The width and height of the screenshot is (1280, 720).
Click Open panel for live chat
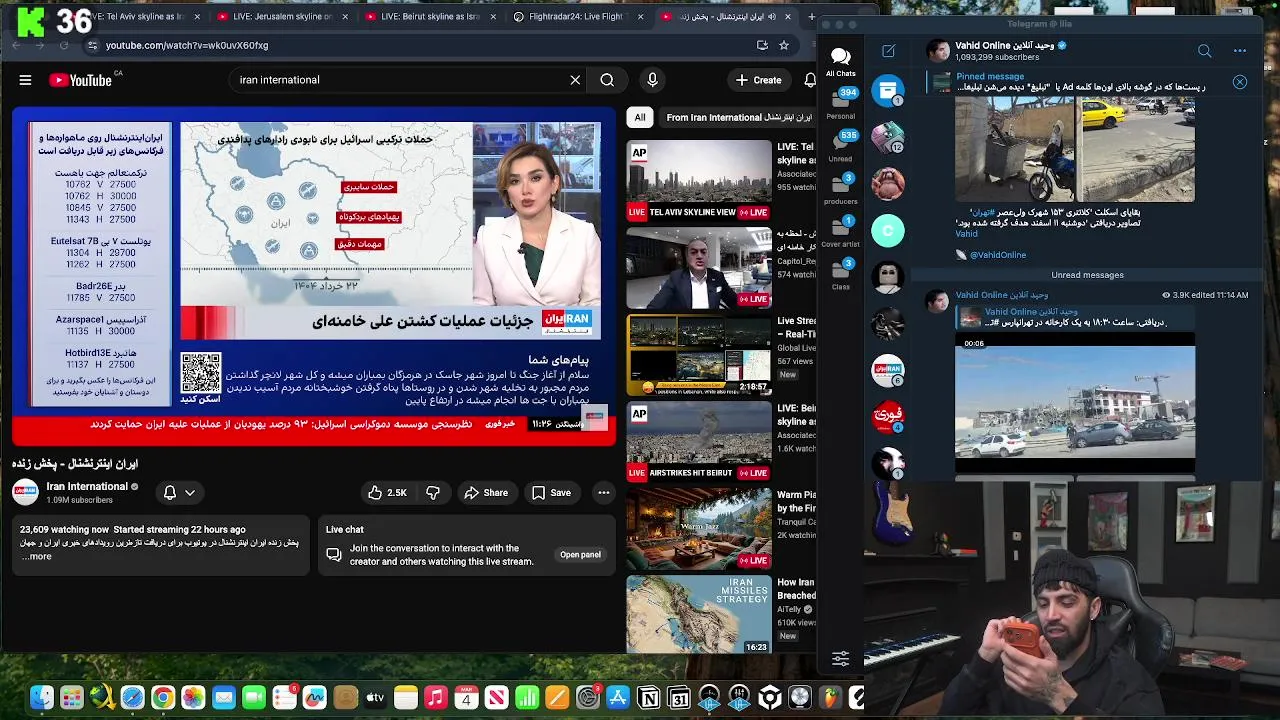tap(580, 555)
